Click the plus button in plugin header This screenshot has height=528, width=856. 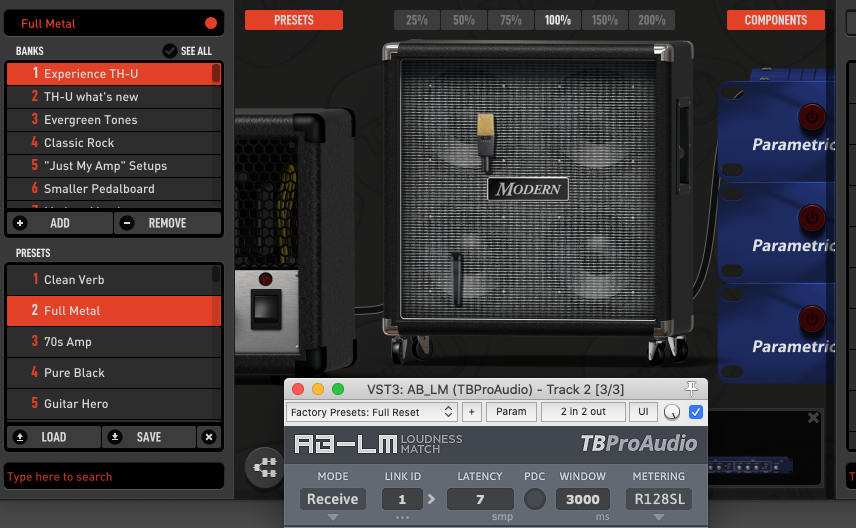tap(472, 412)
